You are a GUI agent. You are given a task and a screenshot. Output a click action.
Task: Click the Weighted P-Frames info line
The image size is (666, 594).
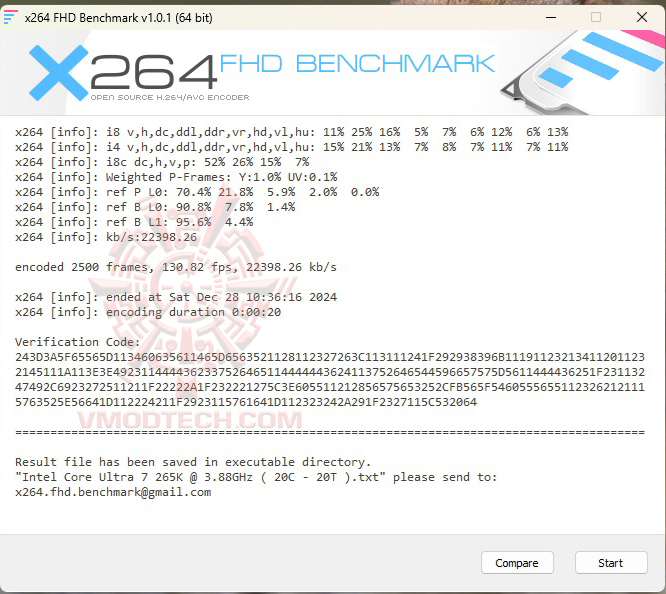pyautogui.click(x=176, y=177)
